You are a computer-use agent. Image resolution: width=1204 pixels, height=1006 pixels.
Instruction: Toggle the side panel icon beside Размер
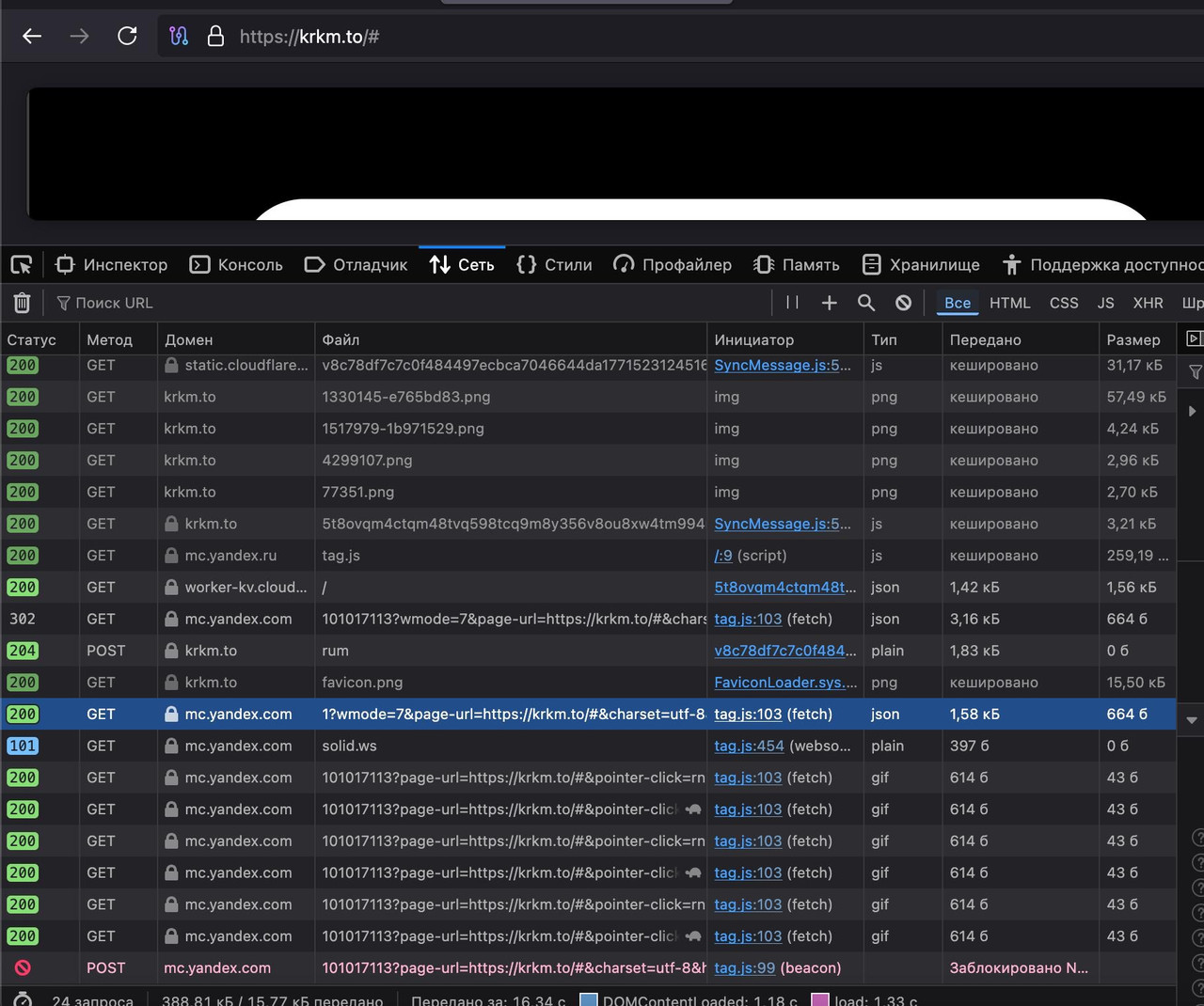(1194, 338)
